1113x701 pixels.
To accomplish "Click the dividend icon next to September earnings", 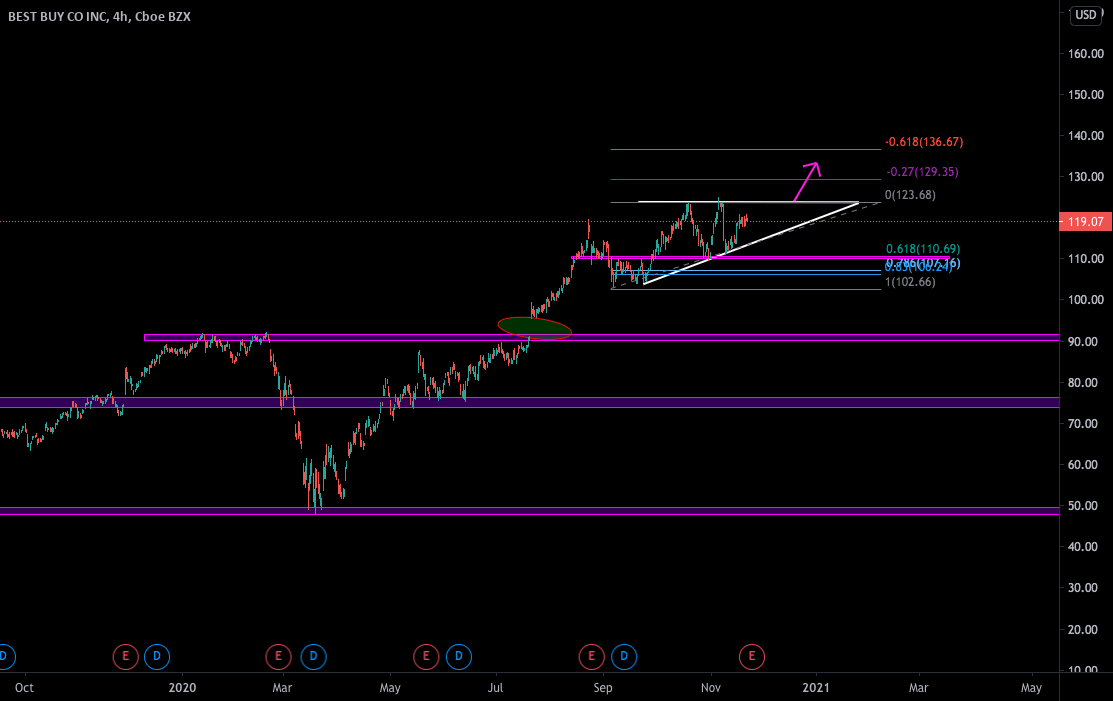I will point(624,657).
